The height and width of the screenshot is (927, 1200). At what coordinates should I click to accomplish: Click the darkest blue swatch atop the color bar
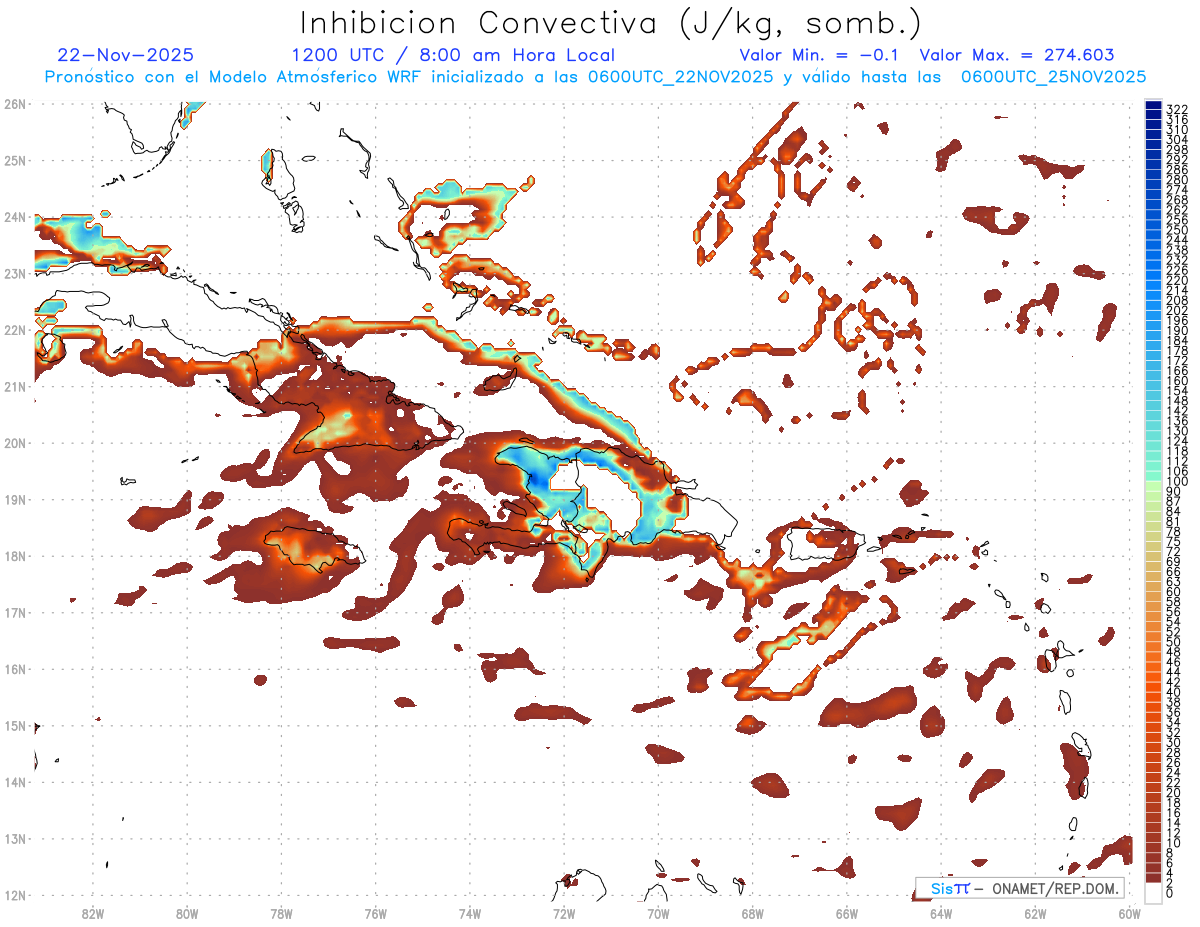1153,105
